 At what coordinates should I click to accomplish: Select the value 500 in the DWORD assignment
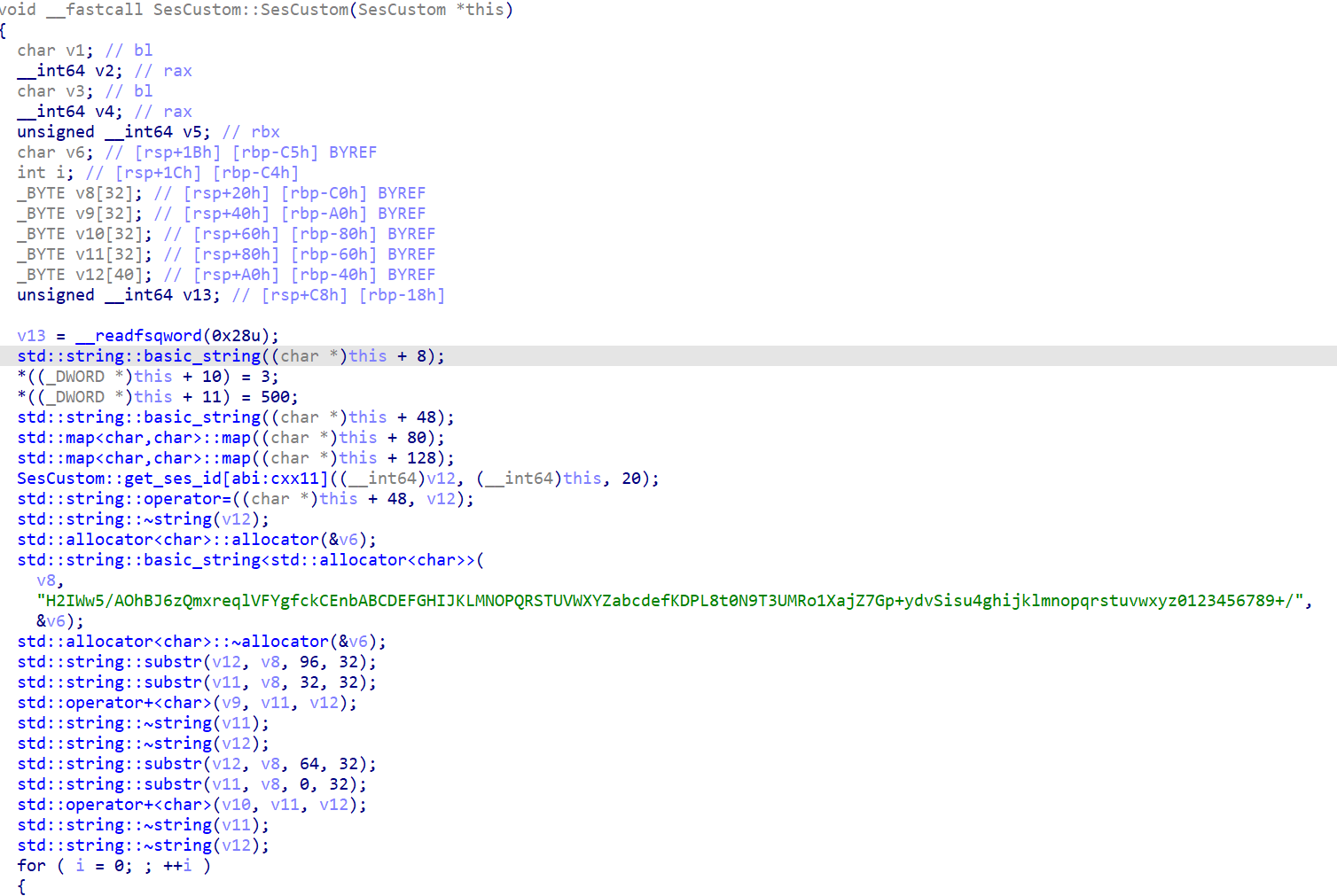275,397
